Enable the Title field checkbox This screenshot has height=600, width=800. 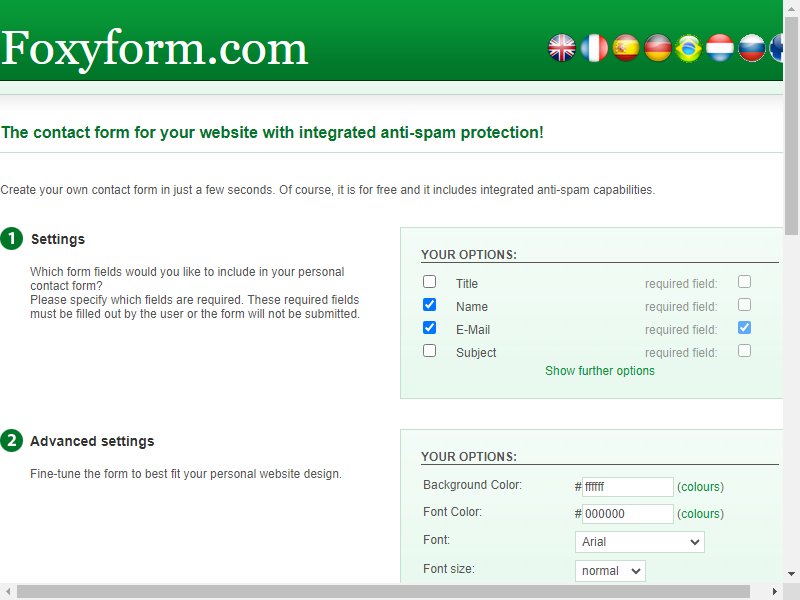coord(430,282)
